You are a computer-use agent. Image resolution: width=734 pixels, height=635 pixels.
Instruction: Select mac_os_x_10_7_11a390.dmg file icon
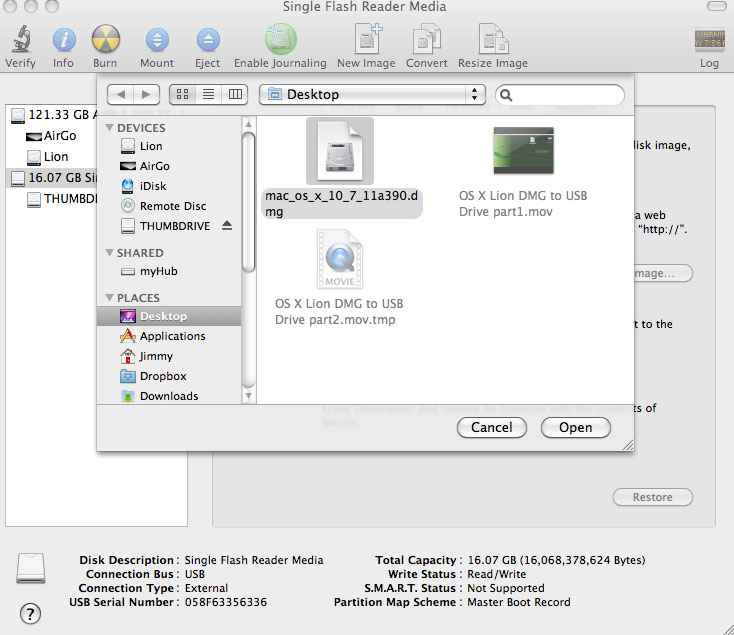pos(340,151)
